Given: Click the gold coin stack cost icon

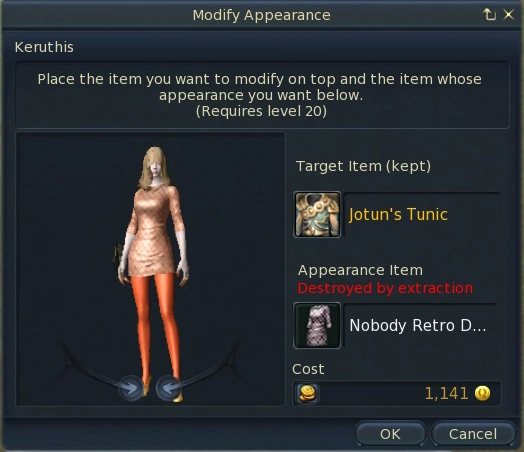Looking at the screenshot, I should [x=307, y=393].
